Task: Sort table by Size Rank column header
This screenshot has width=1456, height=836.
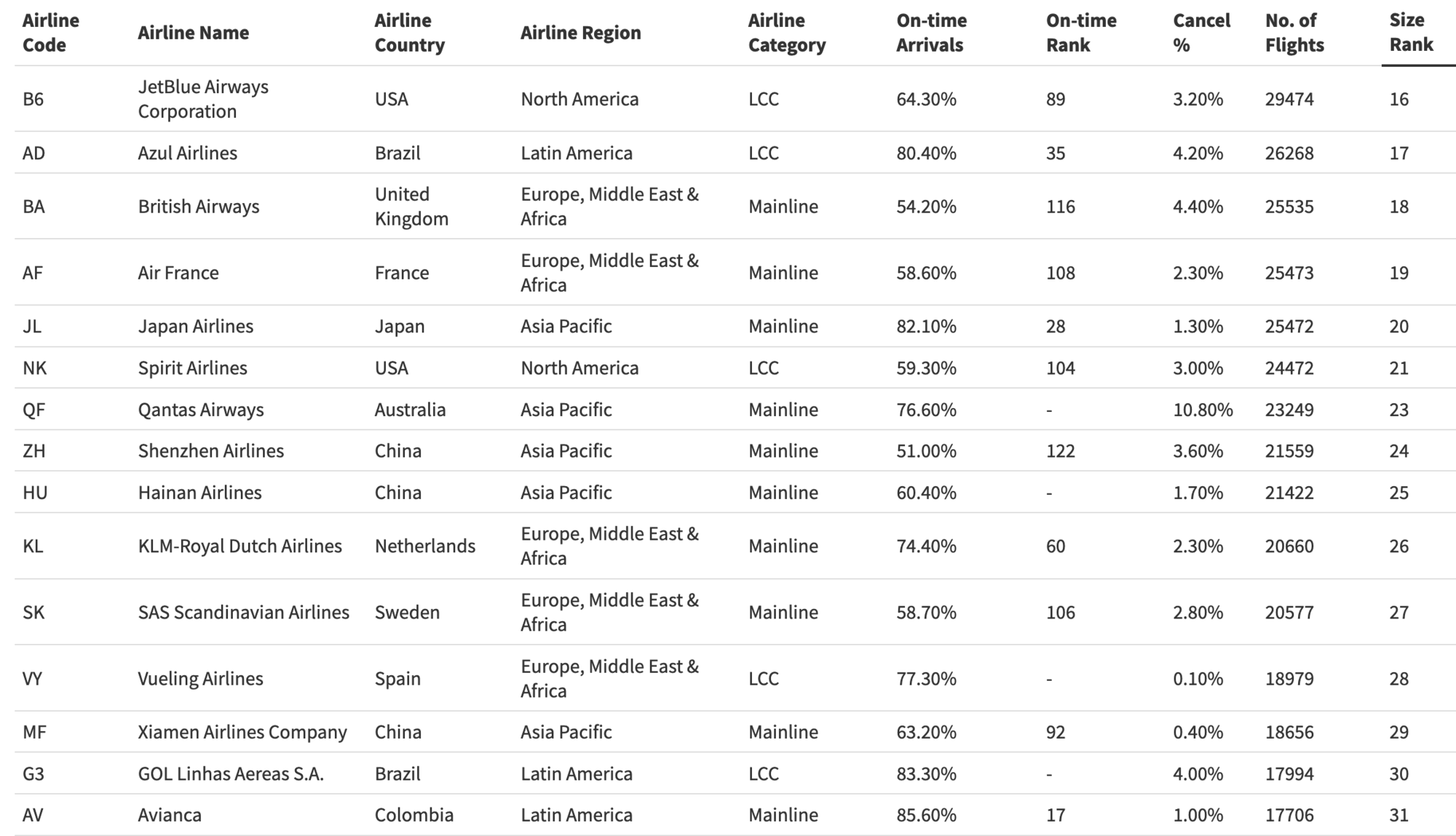Action: click(1411, 32)
